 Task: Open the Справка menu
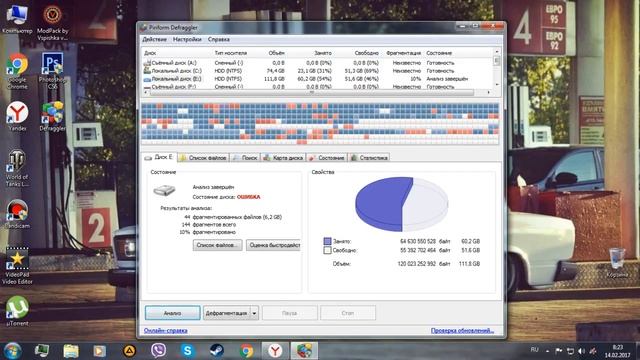(218, 40)
